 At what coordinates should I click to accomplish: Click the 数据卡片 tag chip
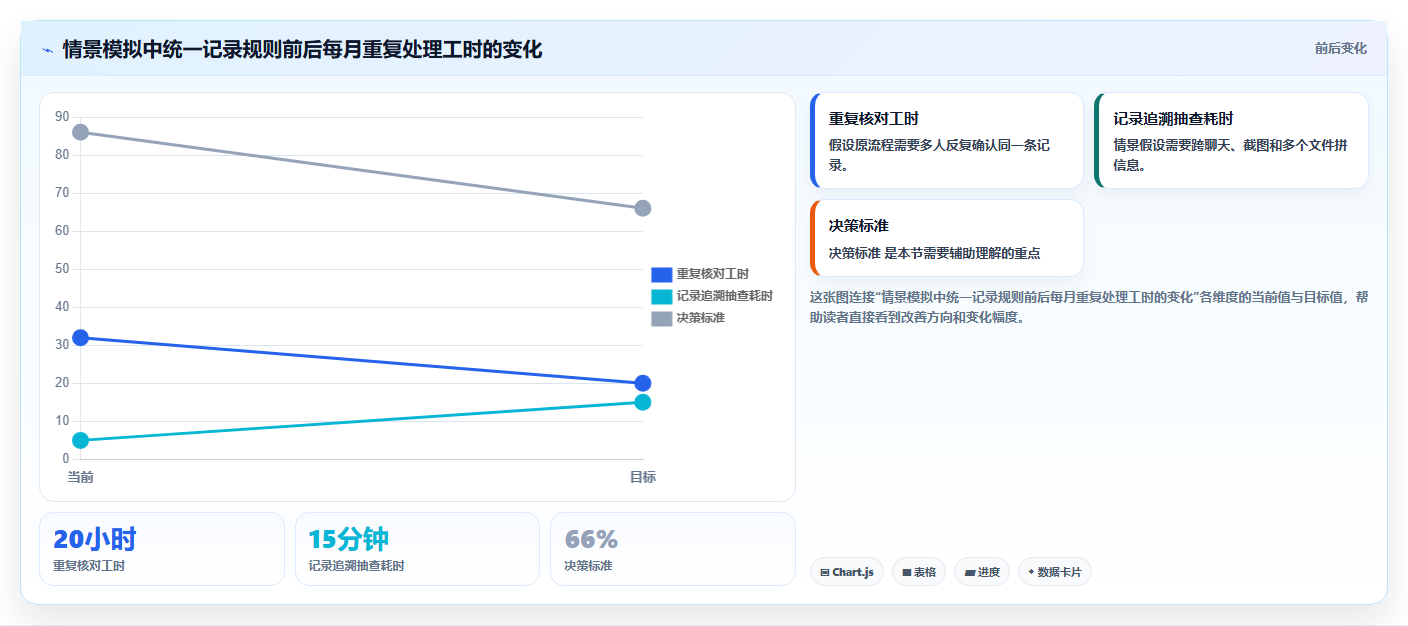(x=1055, y=572)
